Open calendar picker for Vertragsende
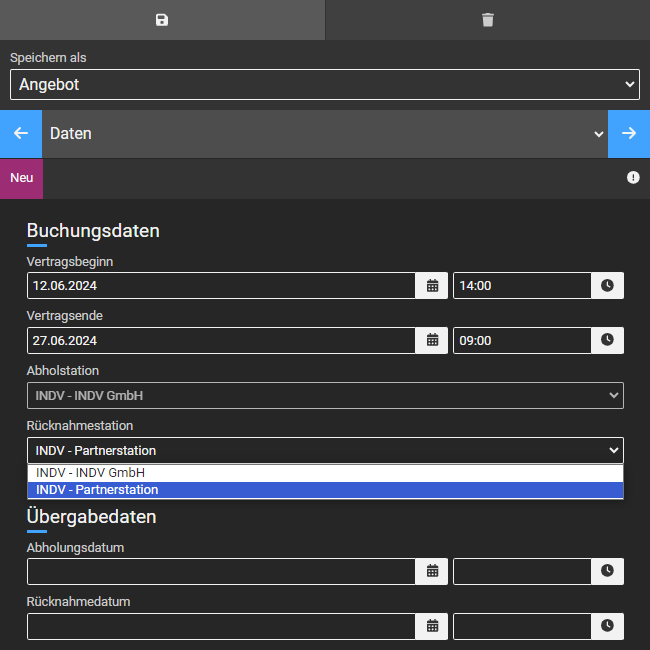 pos(432,340)
